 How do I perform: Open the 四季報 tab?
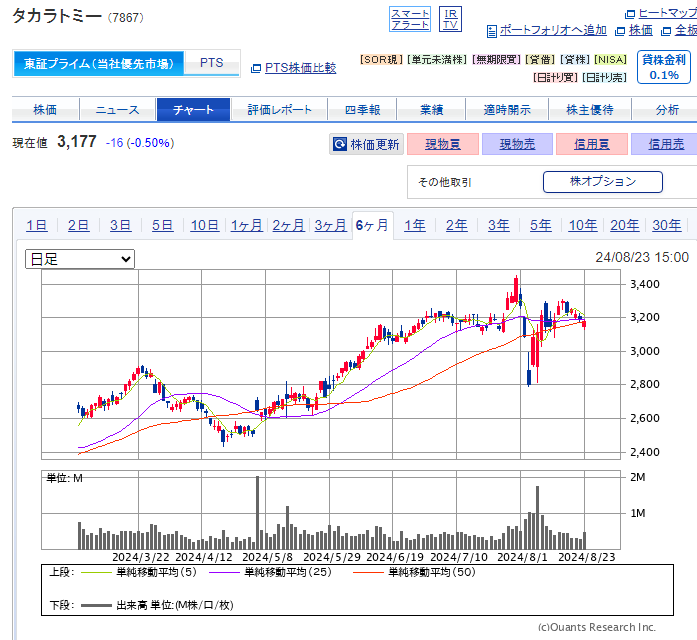click(362, 109)
